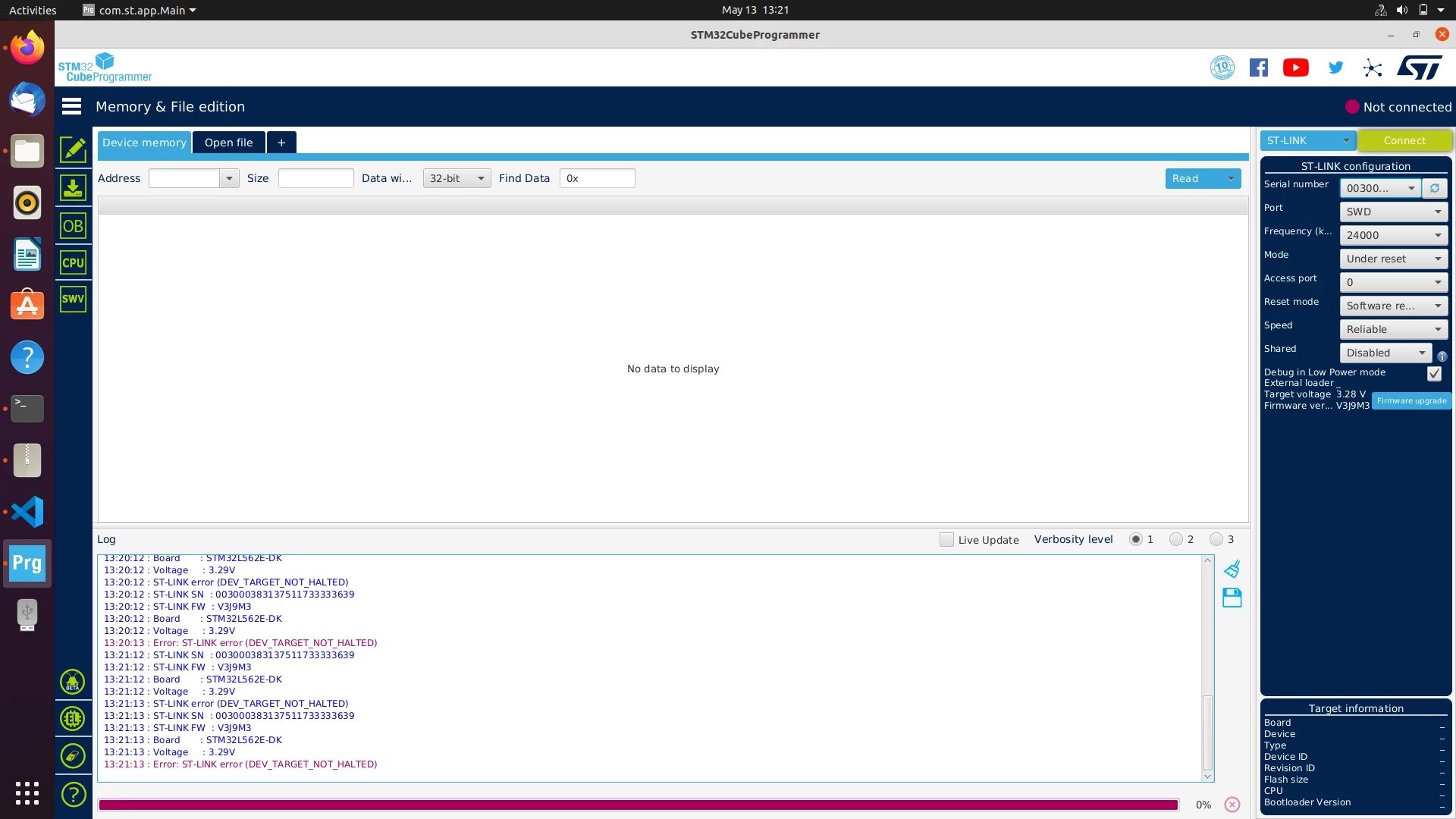The image size is (1456, 819).
Task: Open the External Loaders (EL) icon
Action: pyautogui.click(x=72, y=718)
